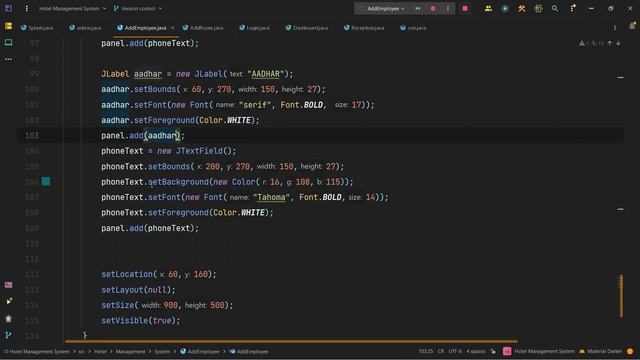Click the System breadcrumb
This screenshot has height=360, width=640.
click(162, 351)
